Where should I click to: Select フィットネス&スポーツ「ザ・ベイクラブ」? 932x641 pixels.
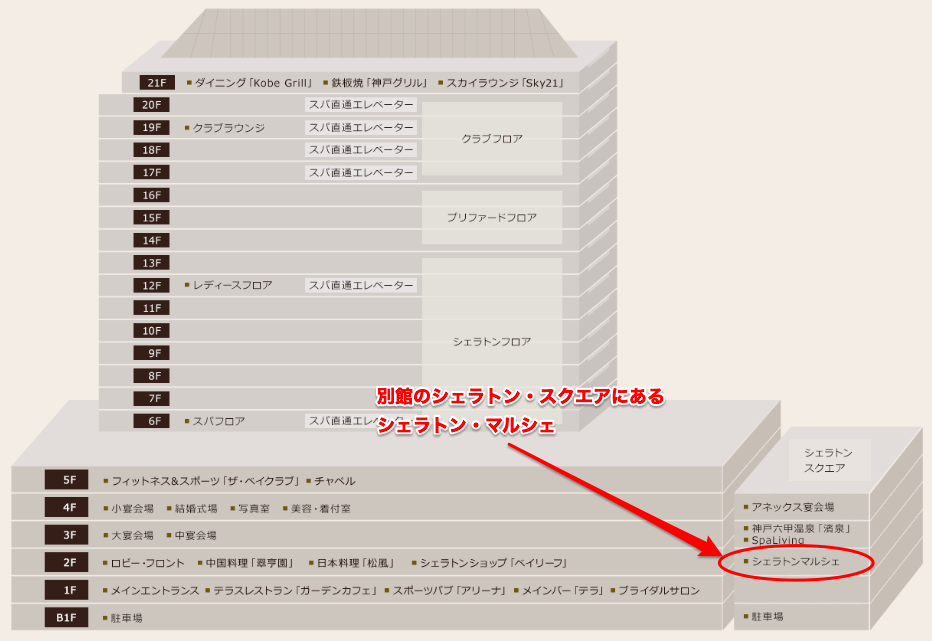click(x=206, y=480)
